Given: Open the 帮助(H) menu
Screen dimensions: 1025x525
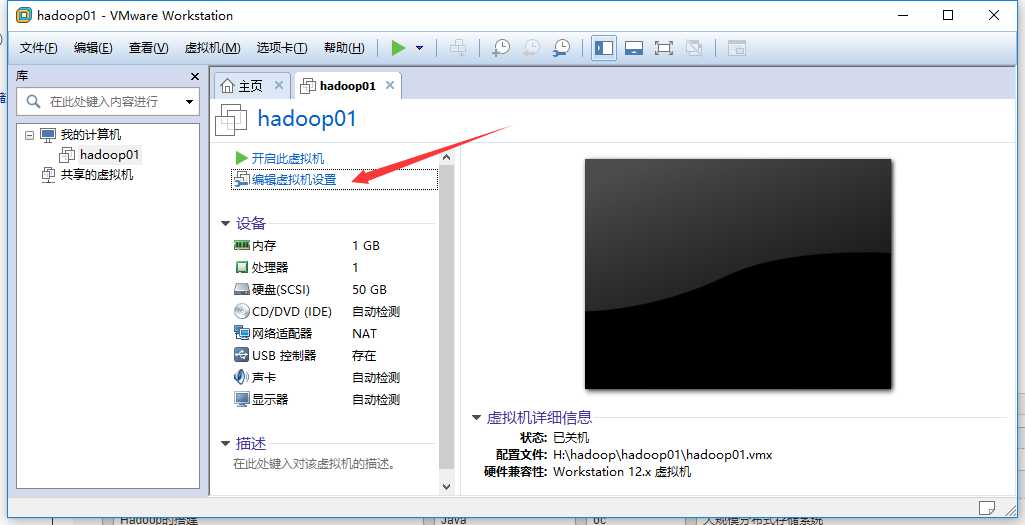Looking at the screenshot, I should [x=344, y=48].
